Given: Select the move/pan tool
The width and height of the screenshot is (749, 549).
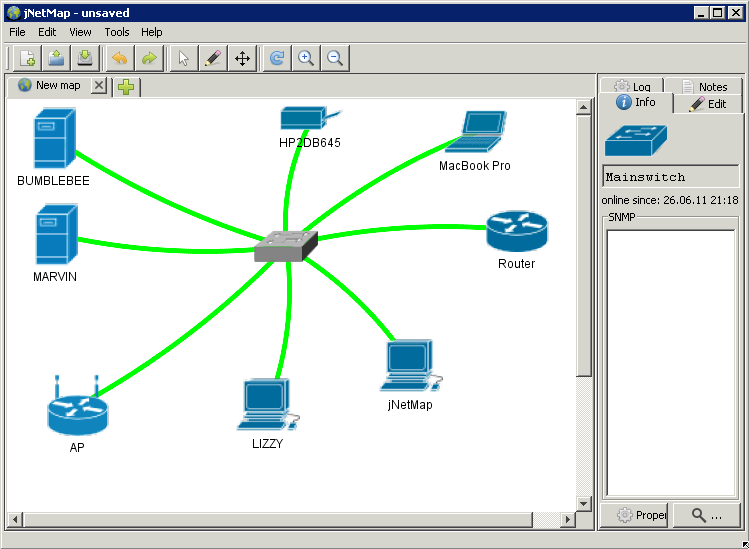Looking at the screenshot, I should coord(242,59).
